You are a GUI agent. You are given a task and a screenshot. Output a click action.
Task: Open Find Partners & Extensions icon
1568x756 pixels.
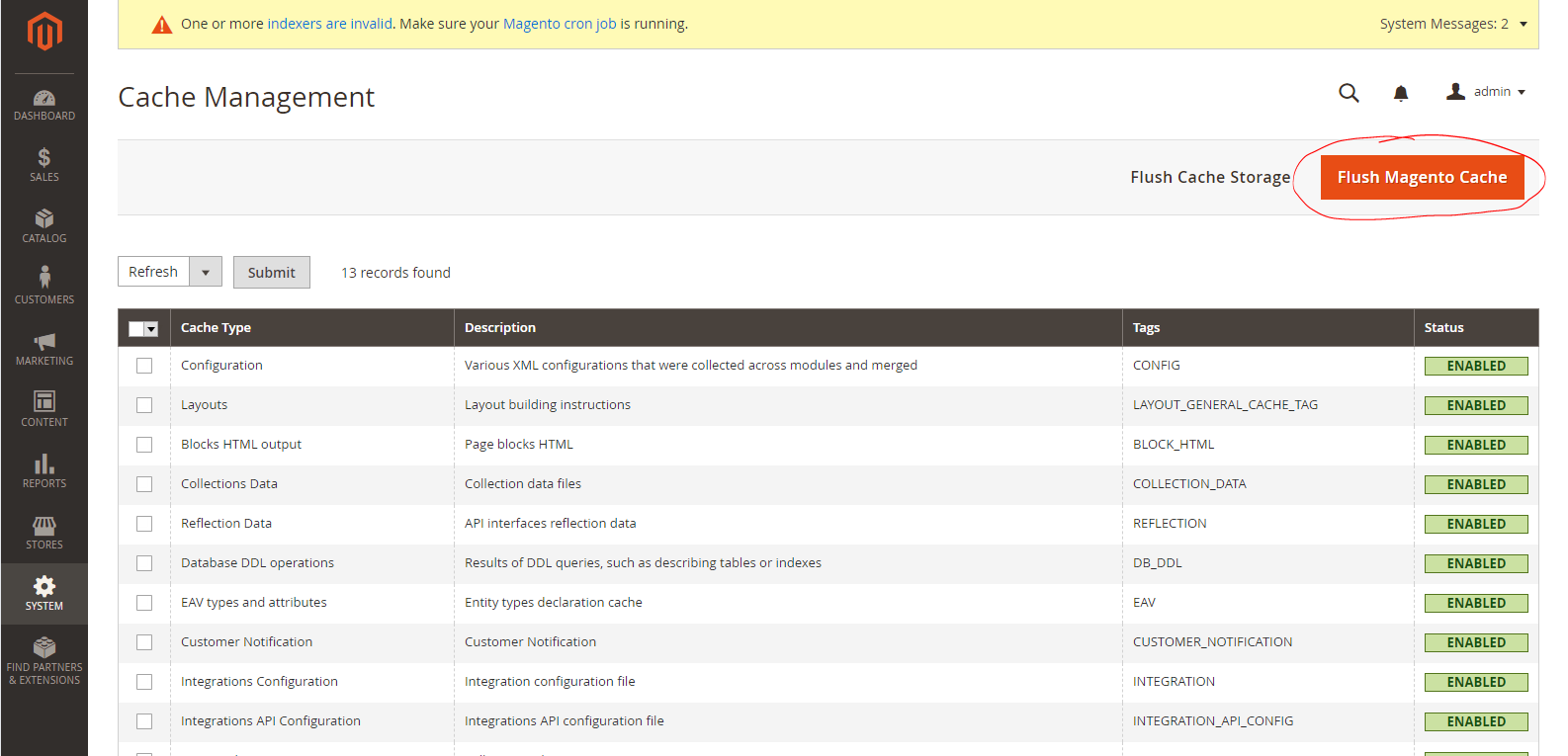[44, 647]
